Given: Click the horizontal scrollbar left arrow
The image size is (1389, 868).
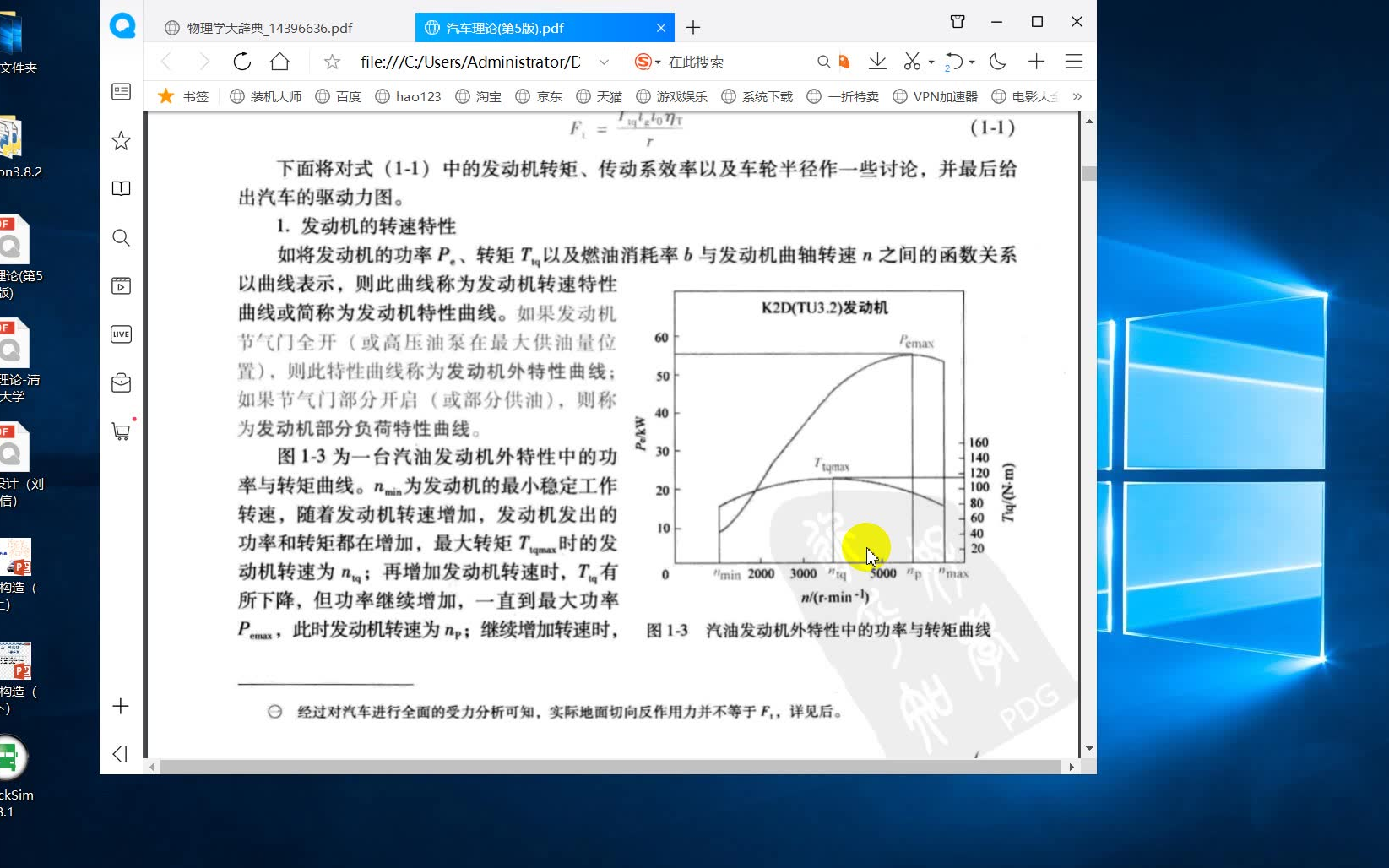Looking at the screenshot, I should click(152, 767).
